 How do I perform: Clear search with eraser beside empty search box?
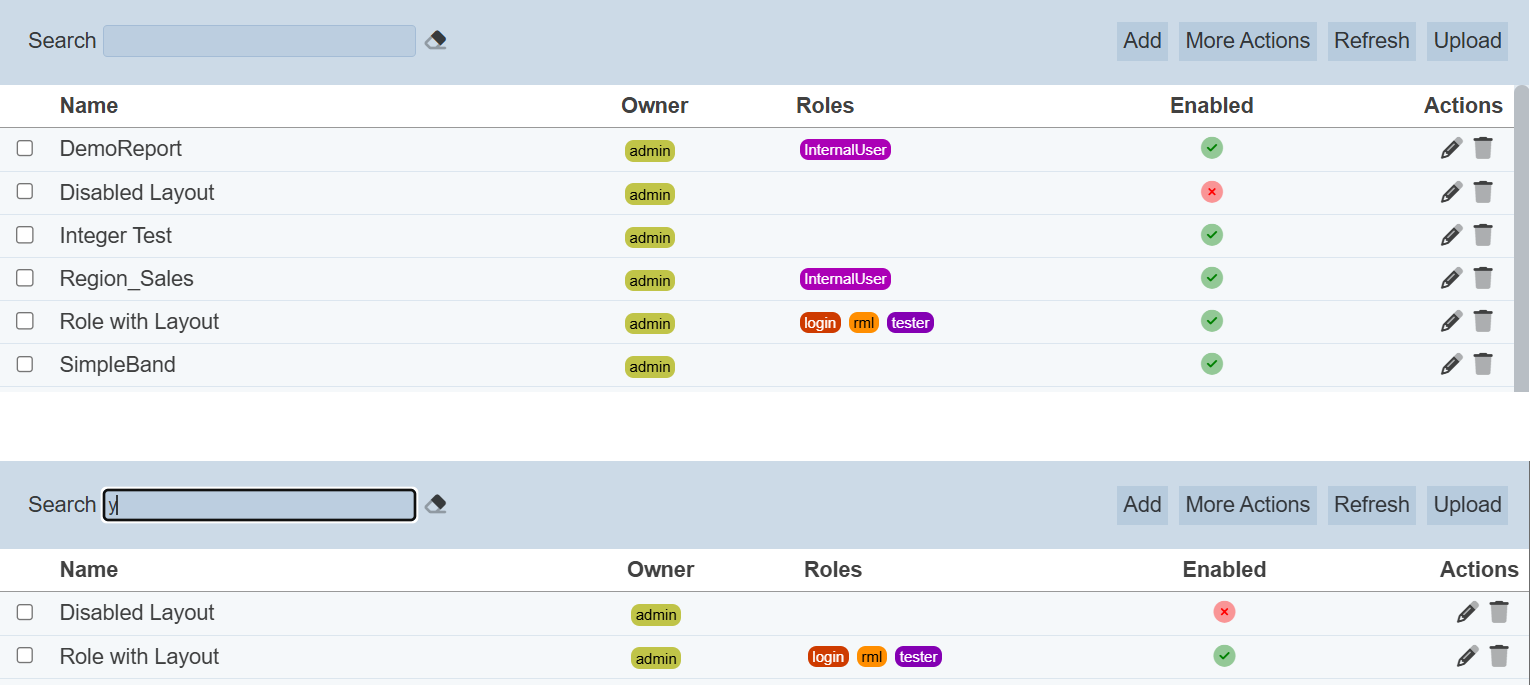point(435,41)
